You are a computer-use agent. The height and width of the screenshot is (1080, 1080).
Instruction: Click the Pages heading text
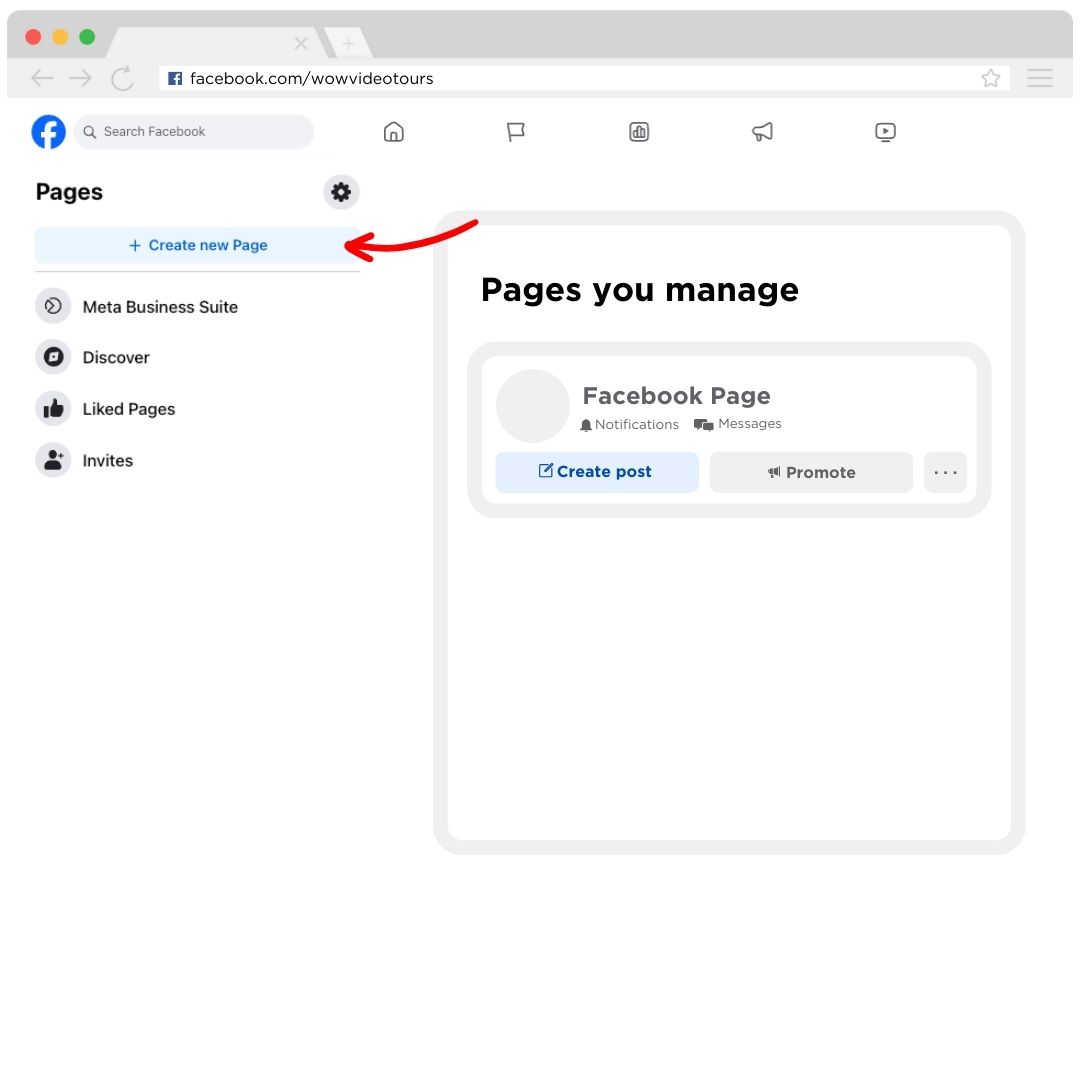tap(69, 192)
